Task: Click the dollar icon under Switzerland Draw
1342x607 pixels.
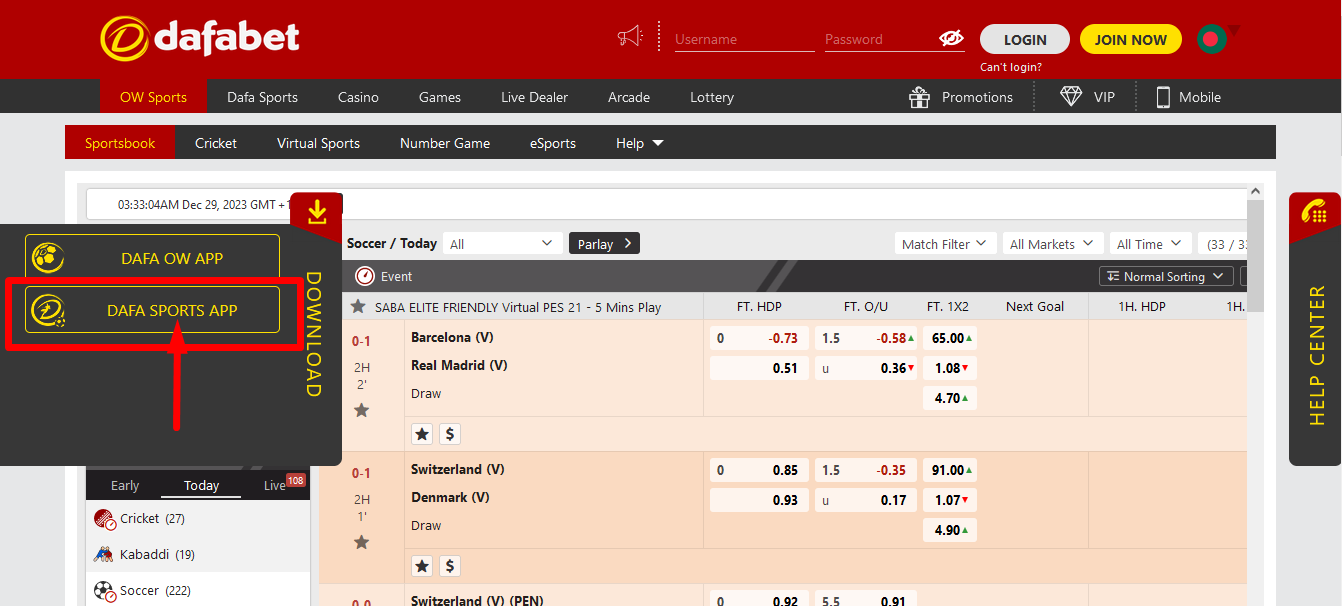Action: click(450, 566)
